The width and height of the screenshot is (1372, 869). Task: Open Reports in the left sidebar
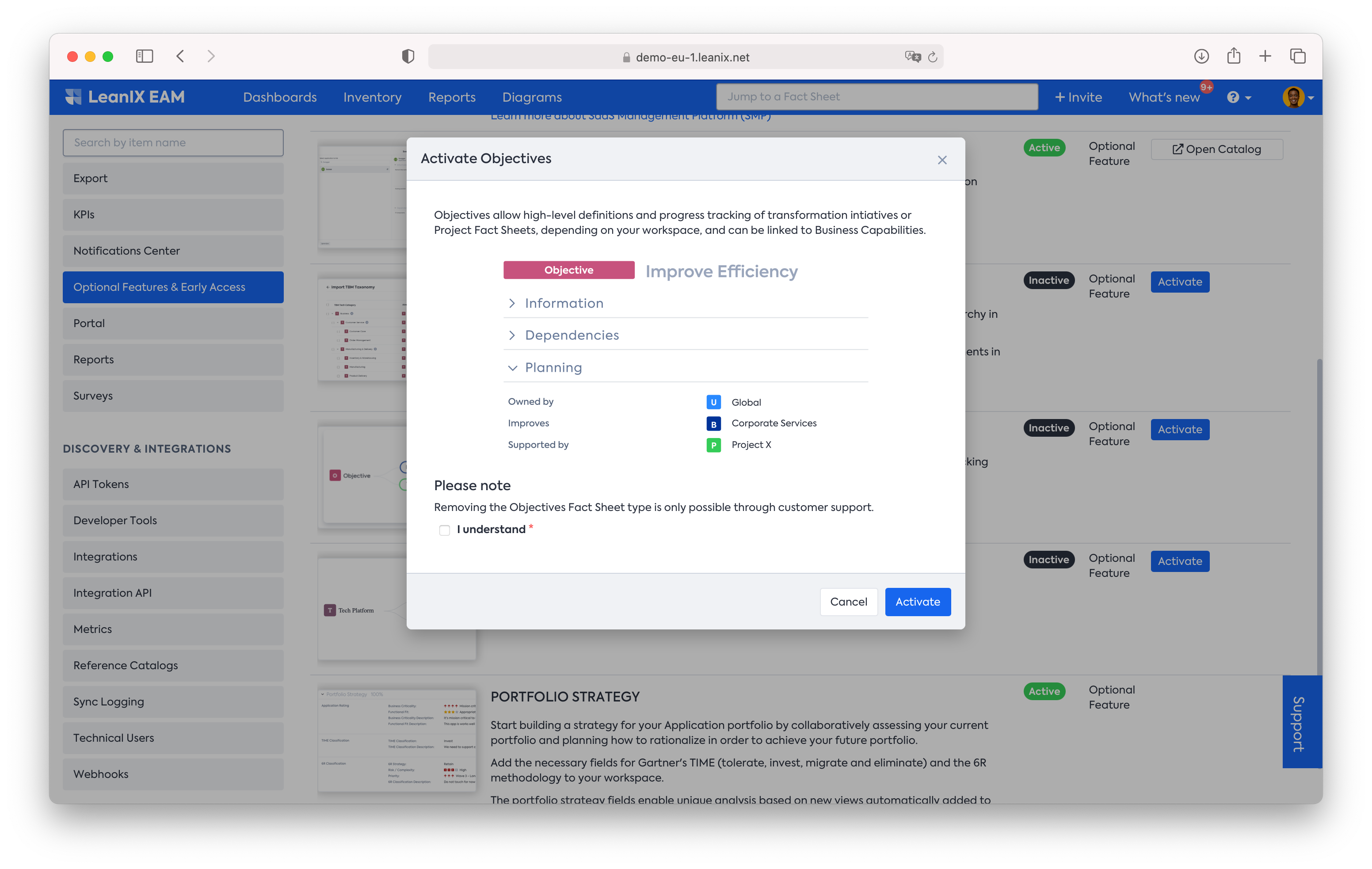173,359
